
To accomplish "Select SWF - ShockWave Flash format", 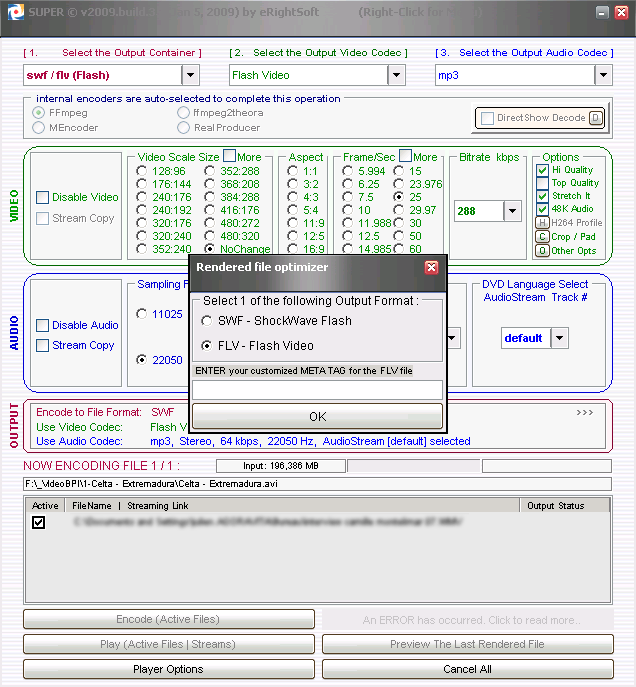I will point(206,321).
